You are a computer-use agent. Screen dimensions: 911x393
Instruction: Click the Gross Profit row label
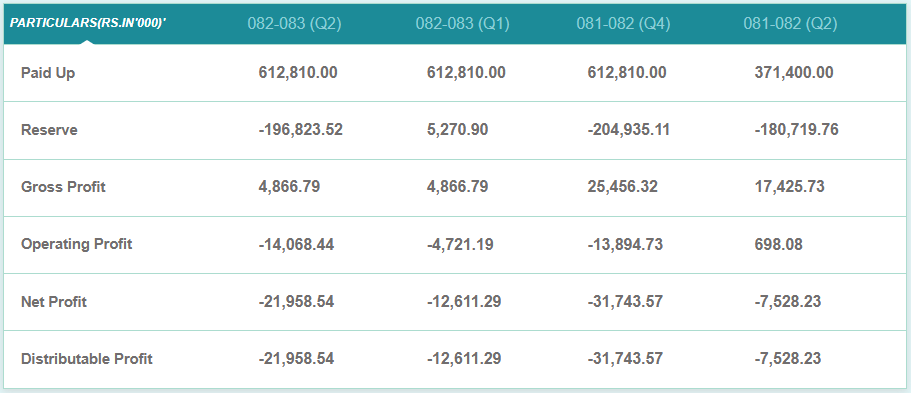point(63,187)
